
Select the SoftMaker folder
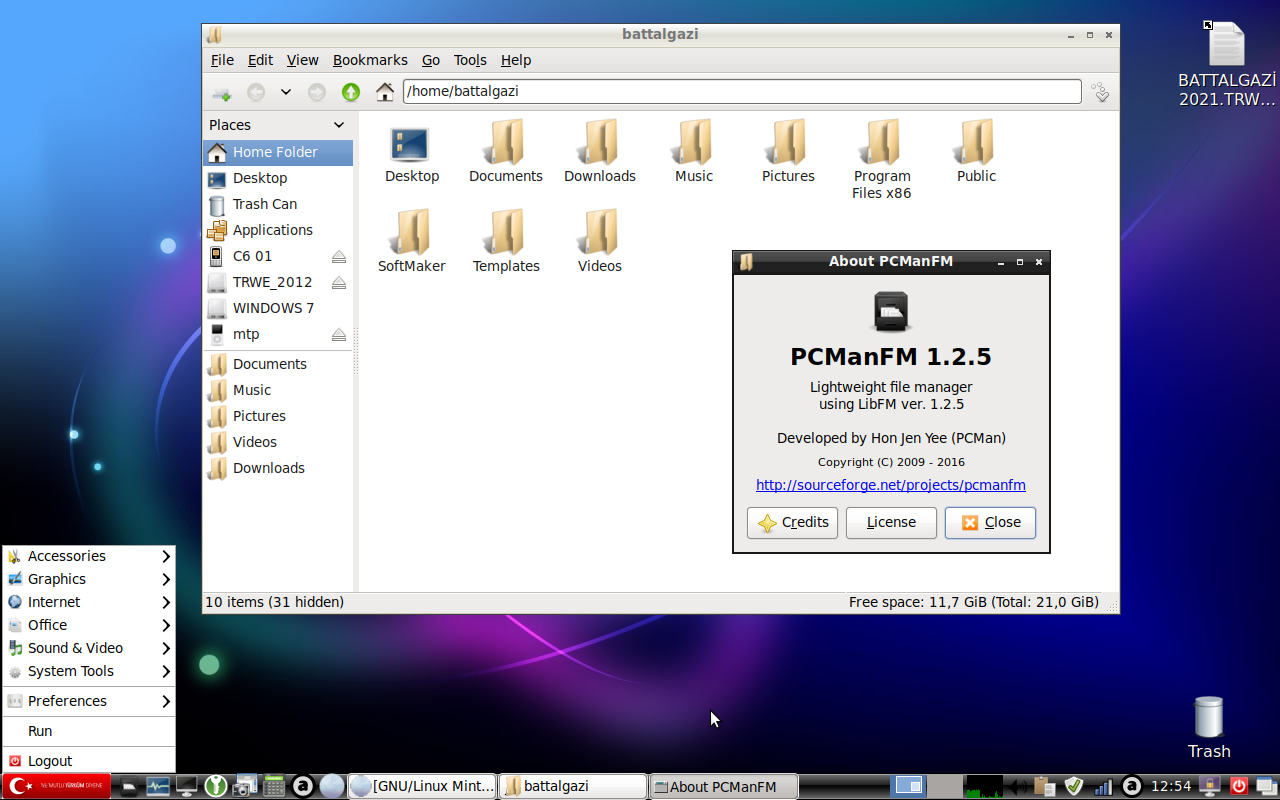(411, 242)
